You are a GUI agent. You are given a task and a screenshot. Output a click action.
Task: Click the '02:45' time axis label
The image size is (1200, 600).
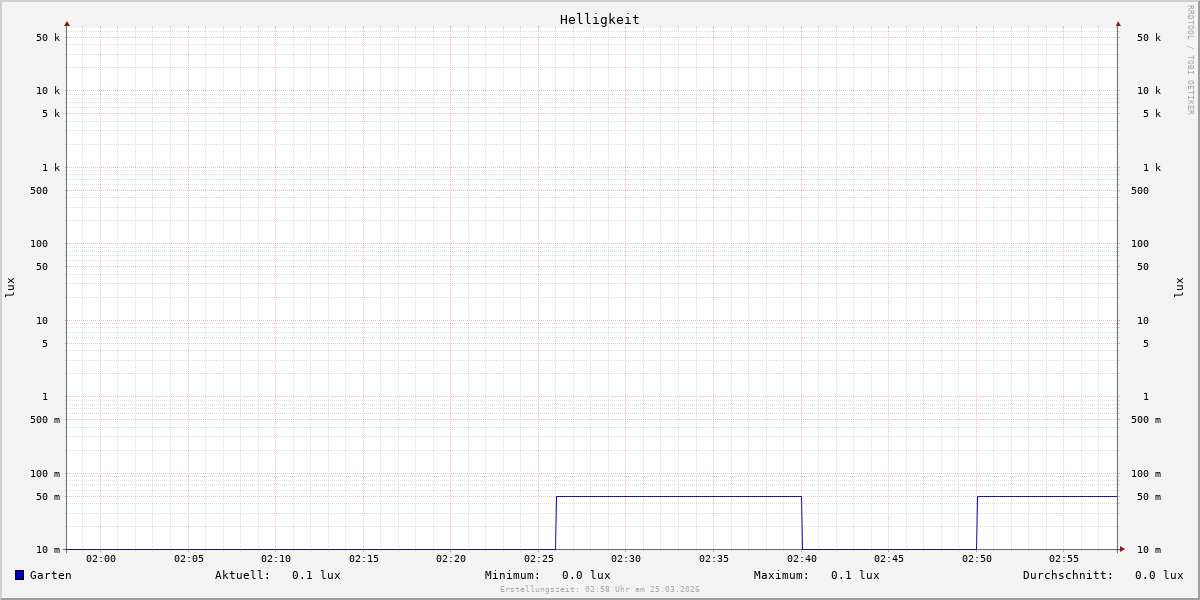click(x=889, y=559)
